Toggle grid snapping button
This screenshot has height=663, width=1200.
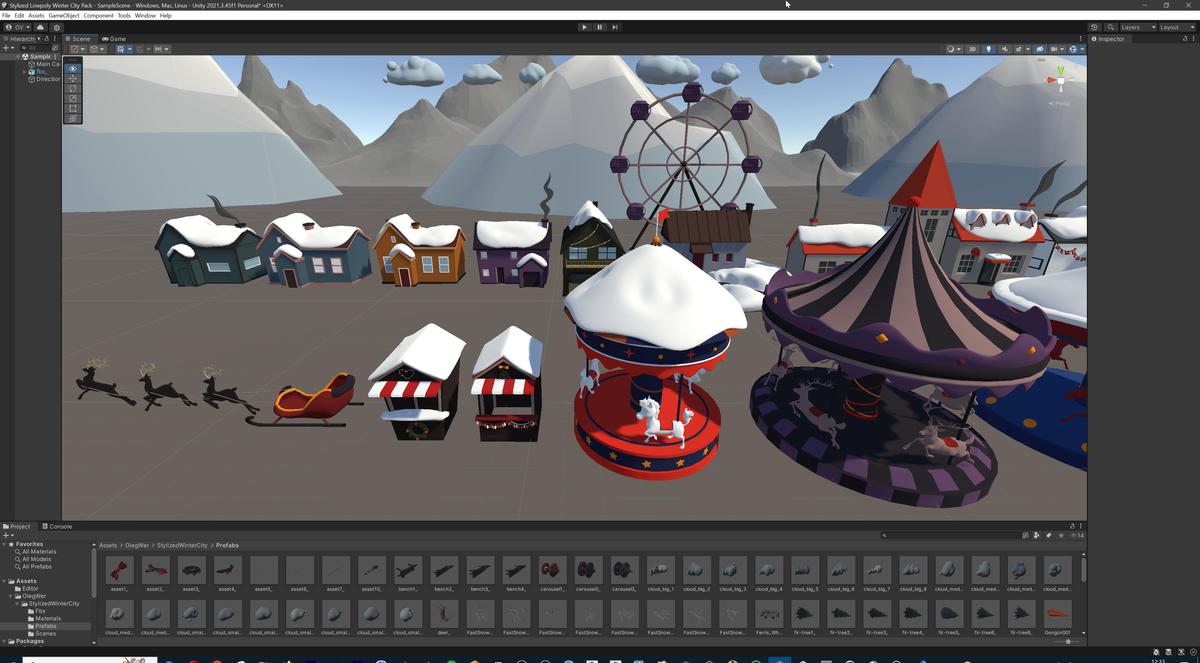(x=143, y=48)
